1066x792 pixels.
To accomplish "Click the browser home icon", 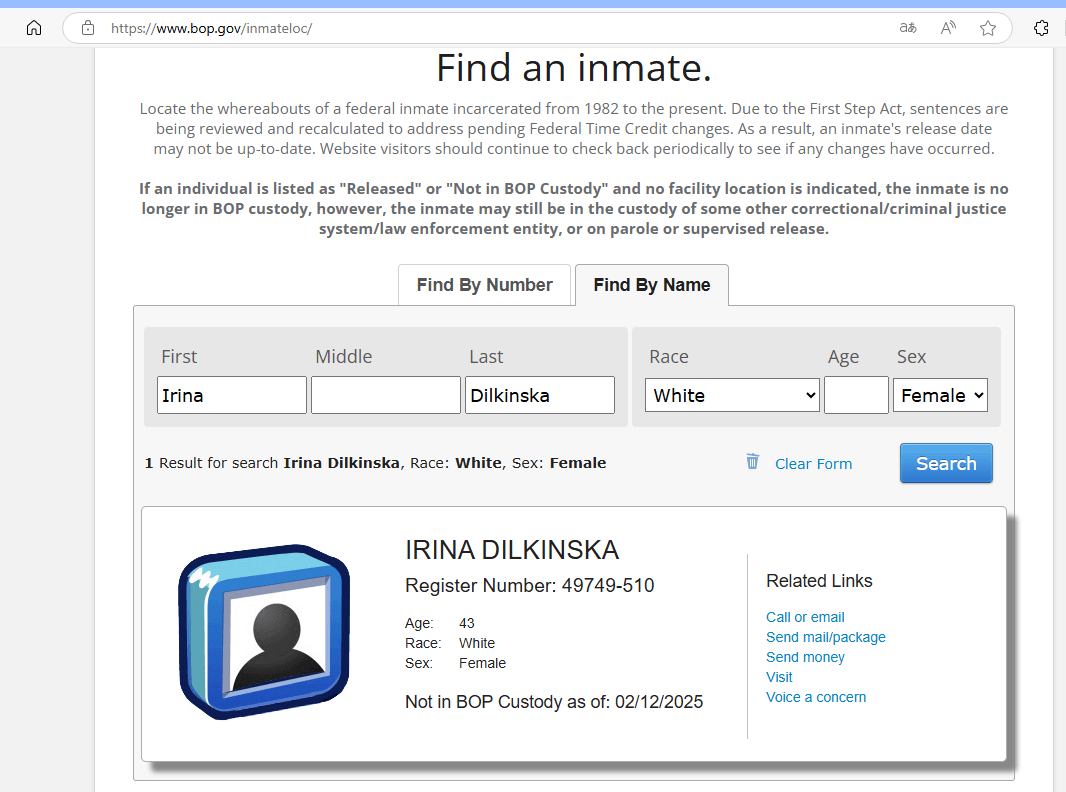I will pyautogui.click(x=34, y=28).
